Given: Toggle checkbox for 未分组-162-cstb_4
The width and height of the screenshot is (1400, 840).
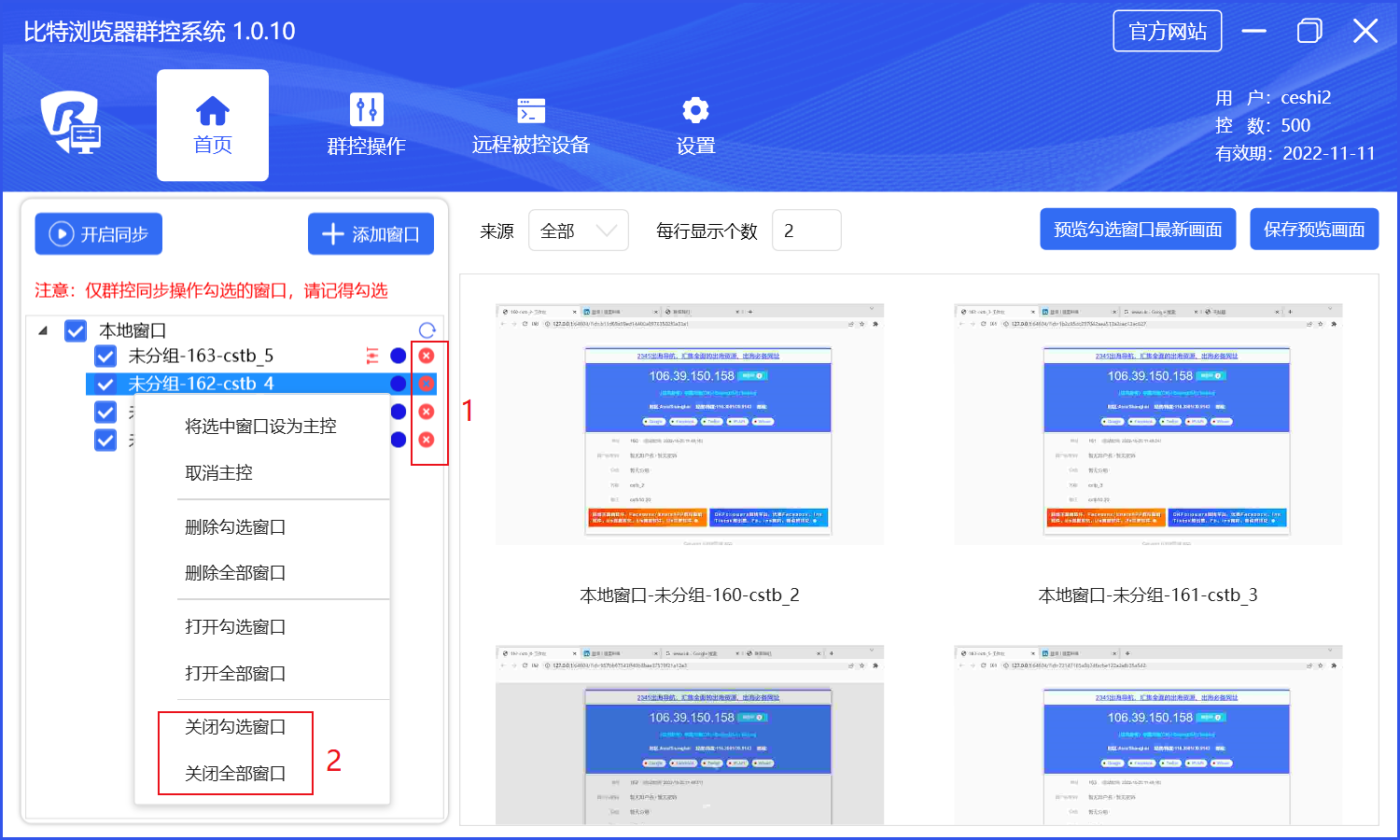Looking at the screenshot, I should pyautogui.click(x=105, y=384).
